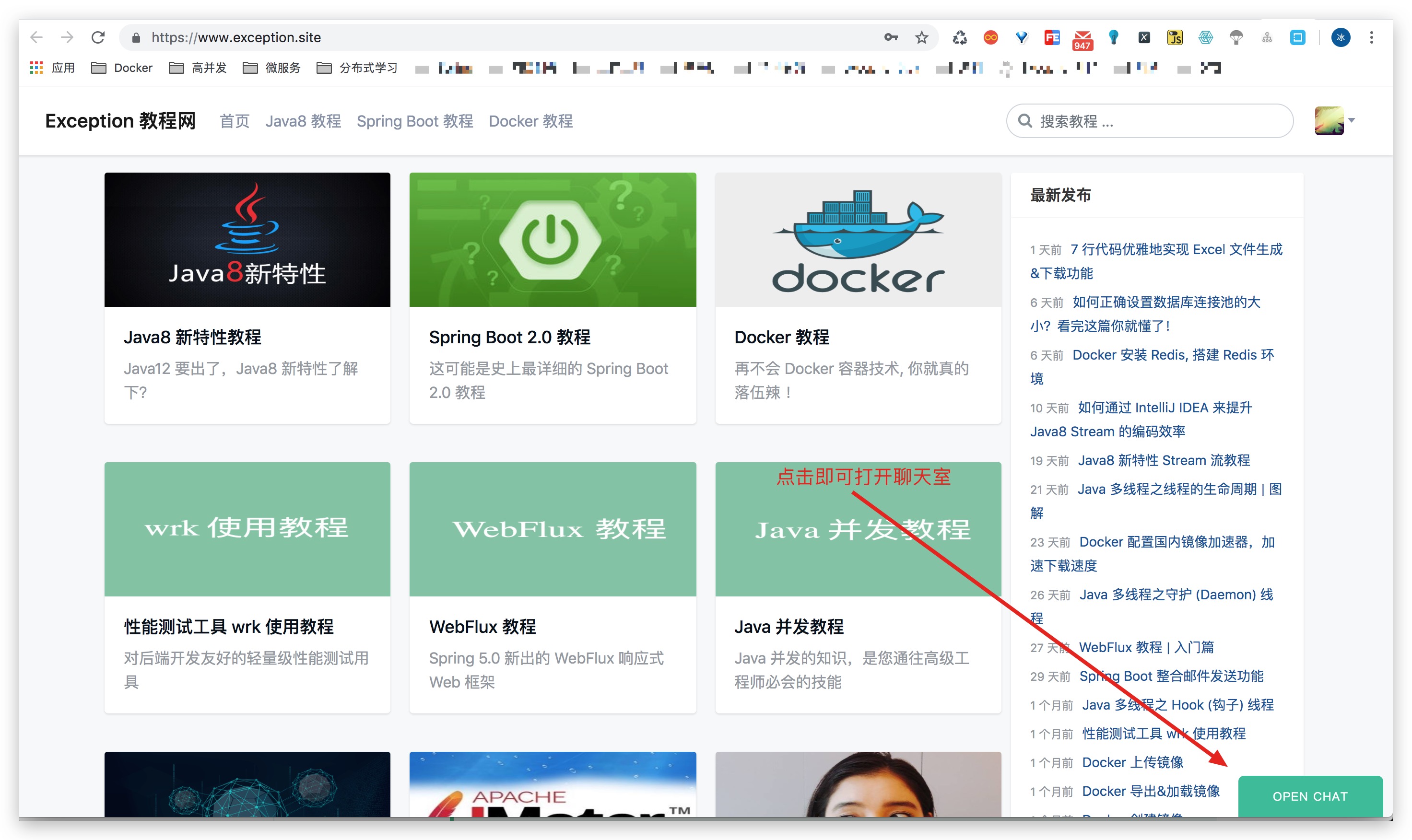1412x840 pixels.
Task: Open Java8 新特性 Stream 流教程 link
Action: (x=1164, y=460)
